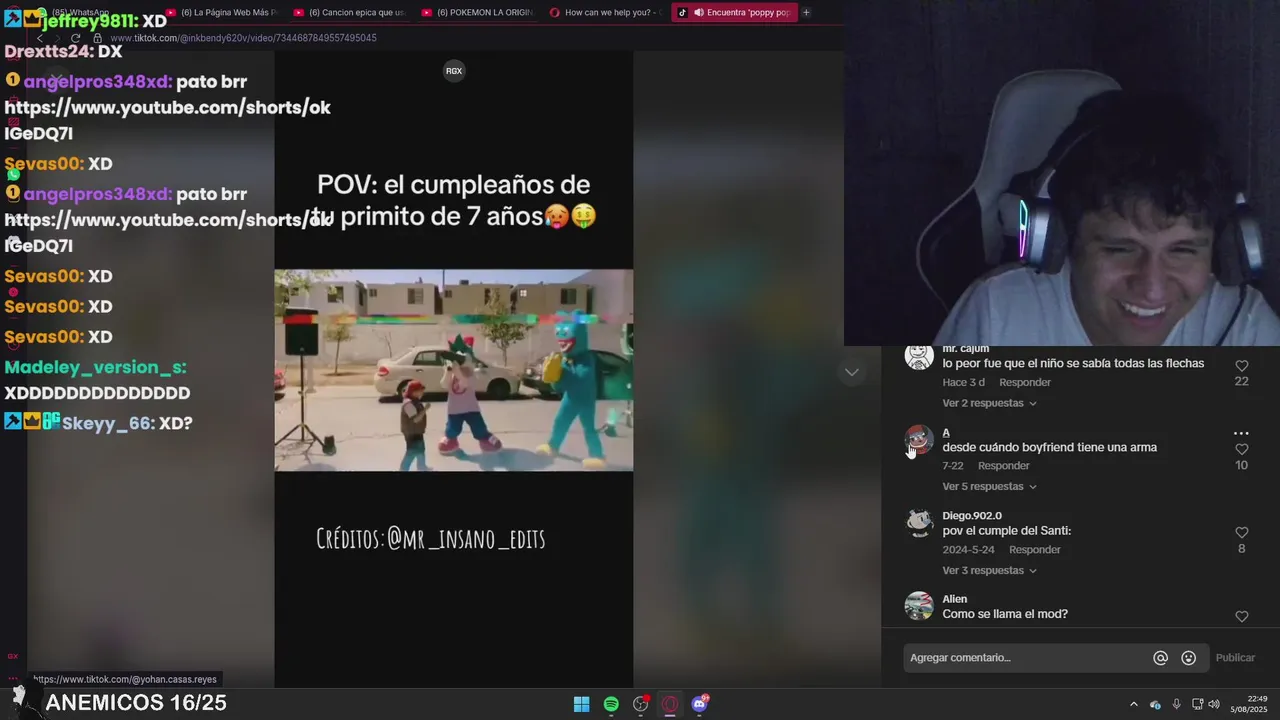Screen dimensions: 1280x720
Task: Open OBS Studio from the taskbar
Action: (x=641, y=704)
